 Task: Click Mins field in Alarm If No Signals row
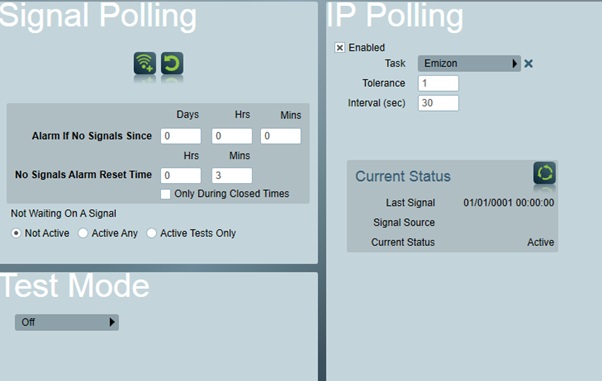click(x=281, y=136)
